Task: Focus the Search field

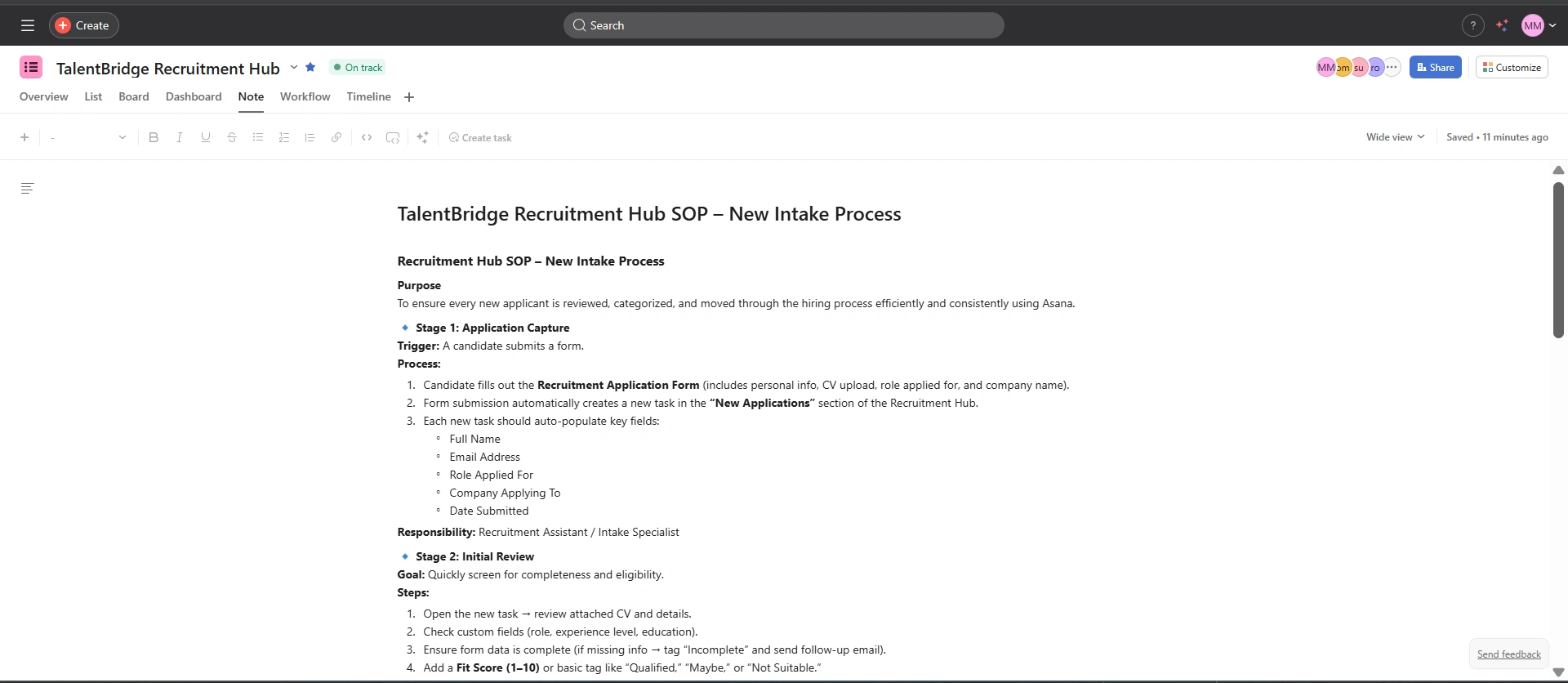Action: 784,25
